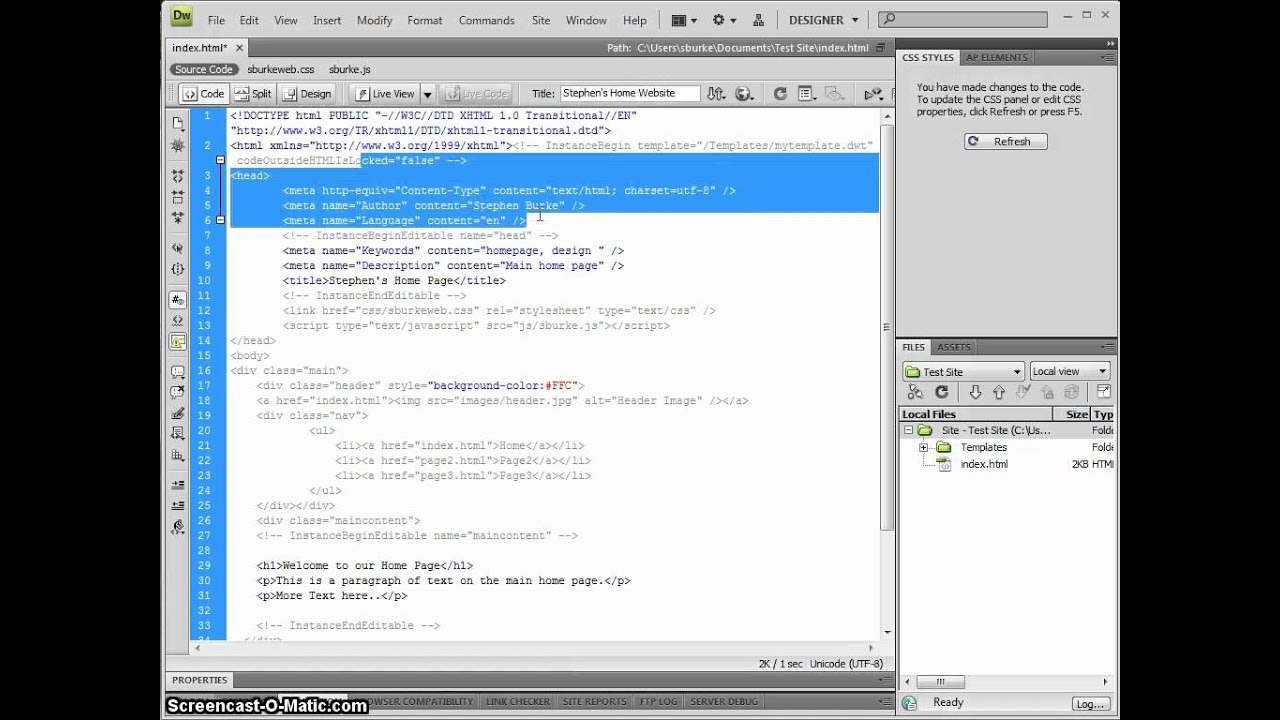Viewport: 1280px width, 720px height.
Task: Click Balance Braces icon in coding toolbar
Action: [x=178, y=268]
